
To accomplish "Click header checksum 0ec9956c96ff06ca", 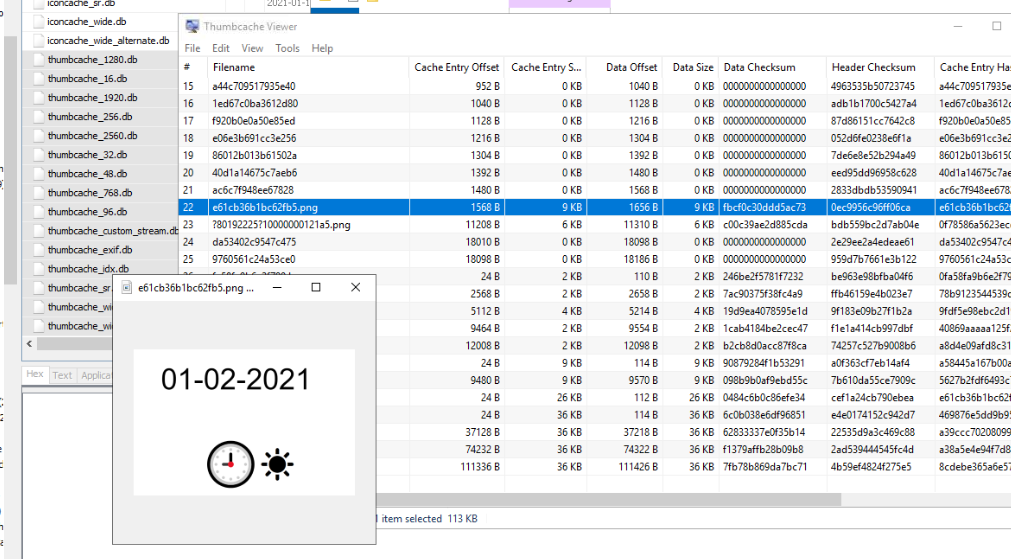I will (870, 207).
